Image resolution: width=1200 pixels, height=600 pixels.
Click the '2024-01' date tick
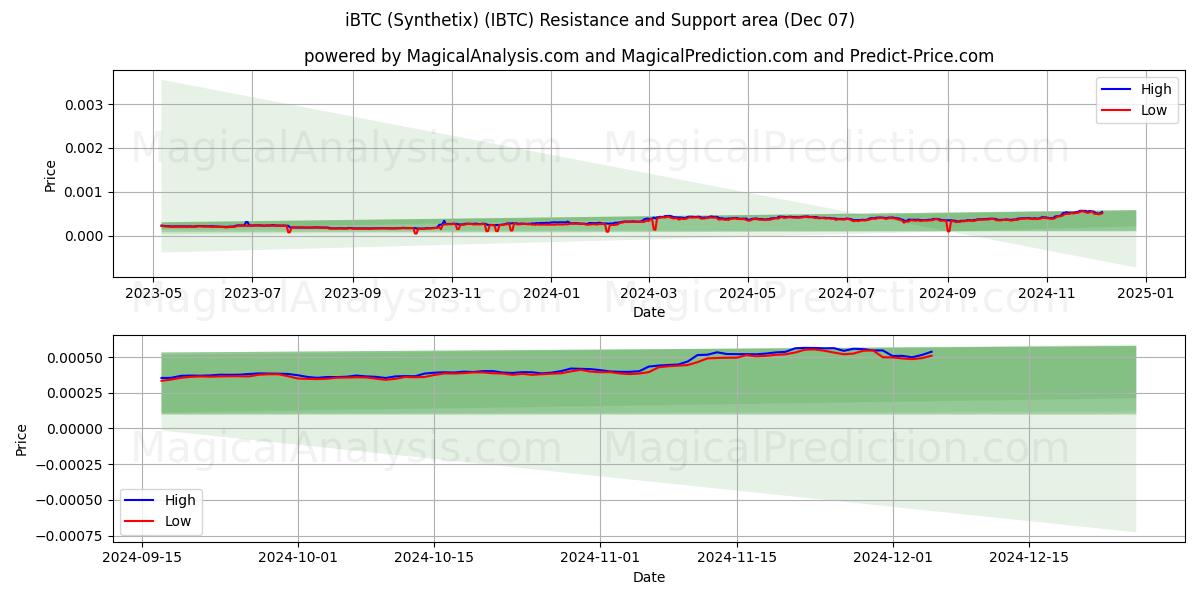551,294
